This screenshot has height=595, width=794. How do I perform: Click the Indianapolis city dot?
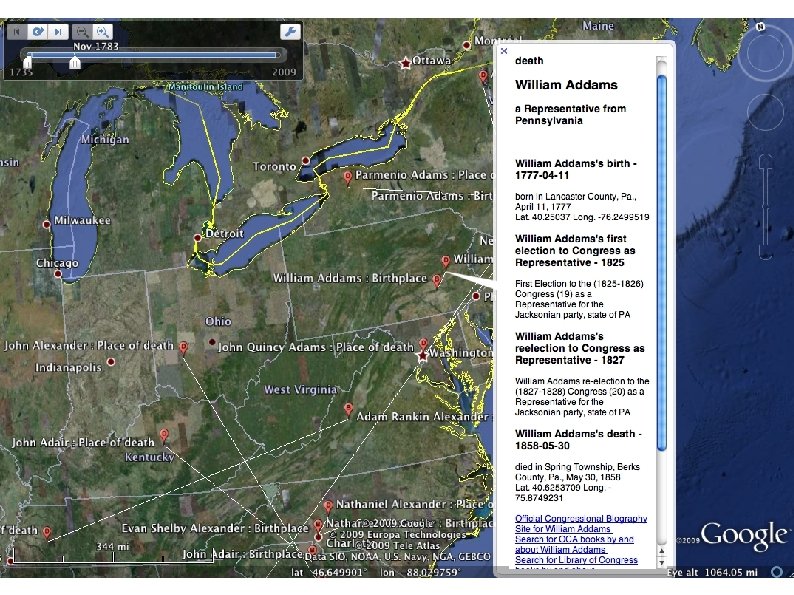click(x=111, y=362)
